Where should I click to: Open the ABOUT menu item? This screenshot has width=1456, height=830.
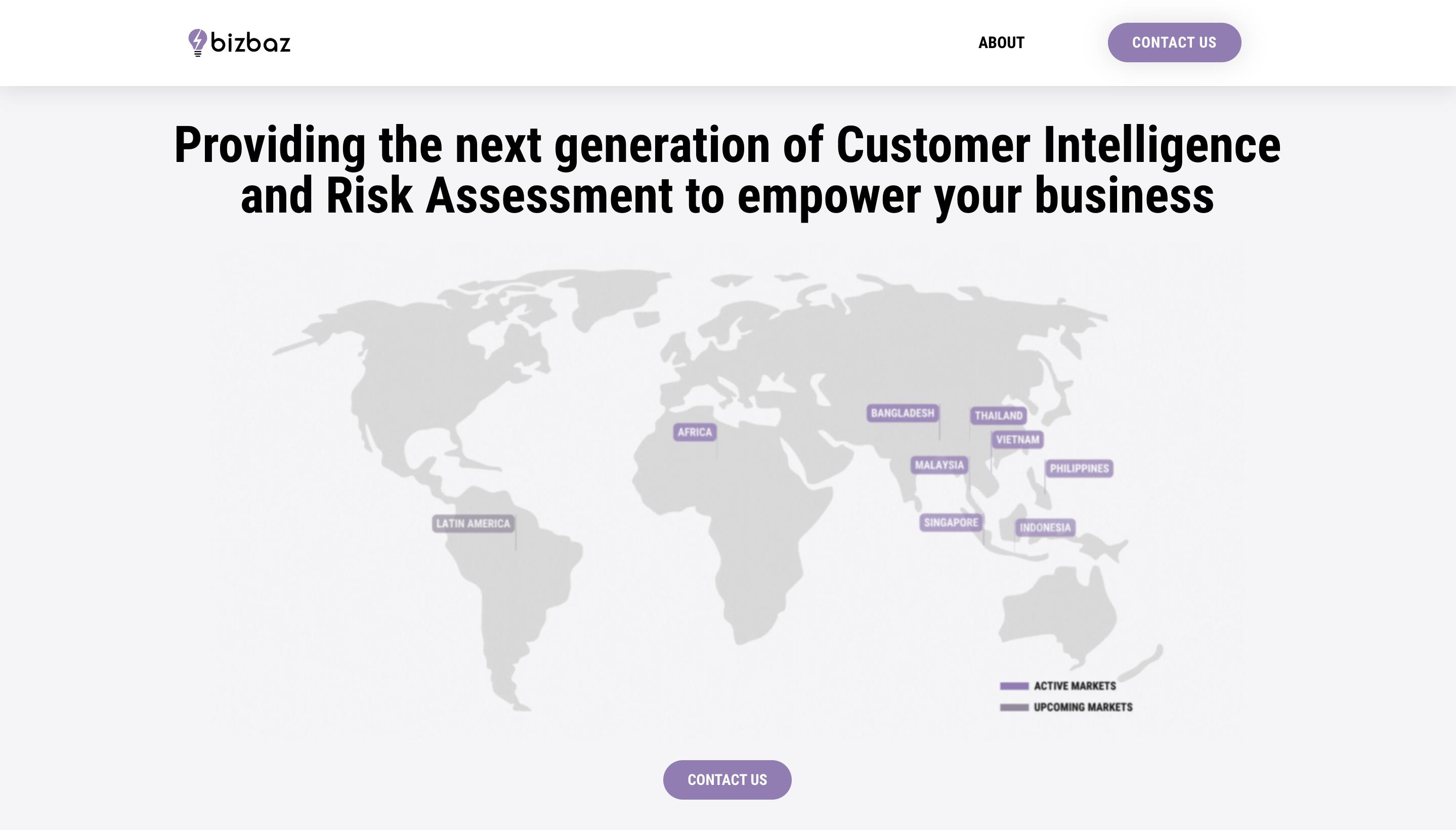click(x=1001, y=43)
